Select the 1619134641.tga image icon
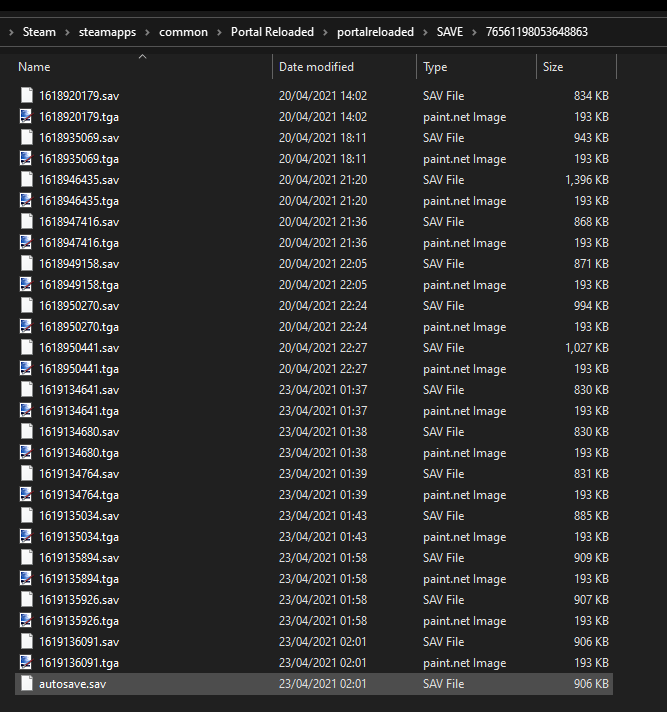 [26, 411]
